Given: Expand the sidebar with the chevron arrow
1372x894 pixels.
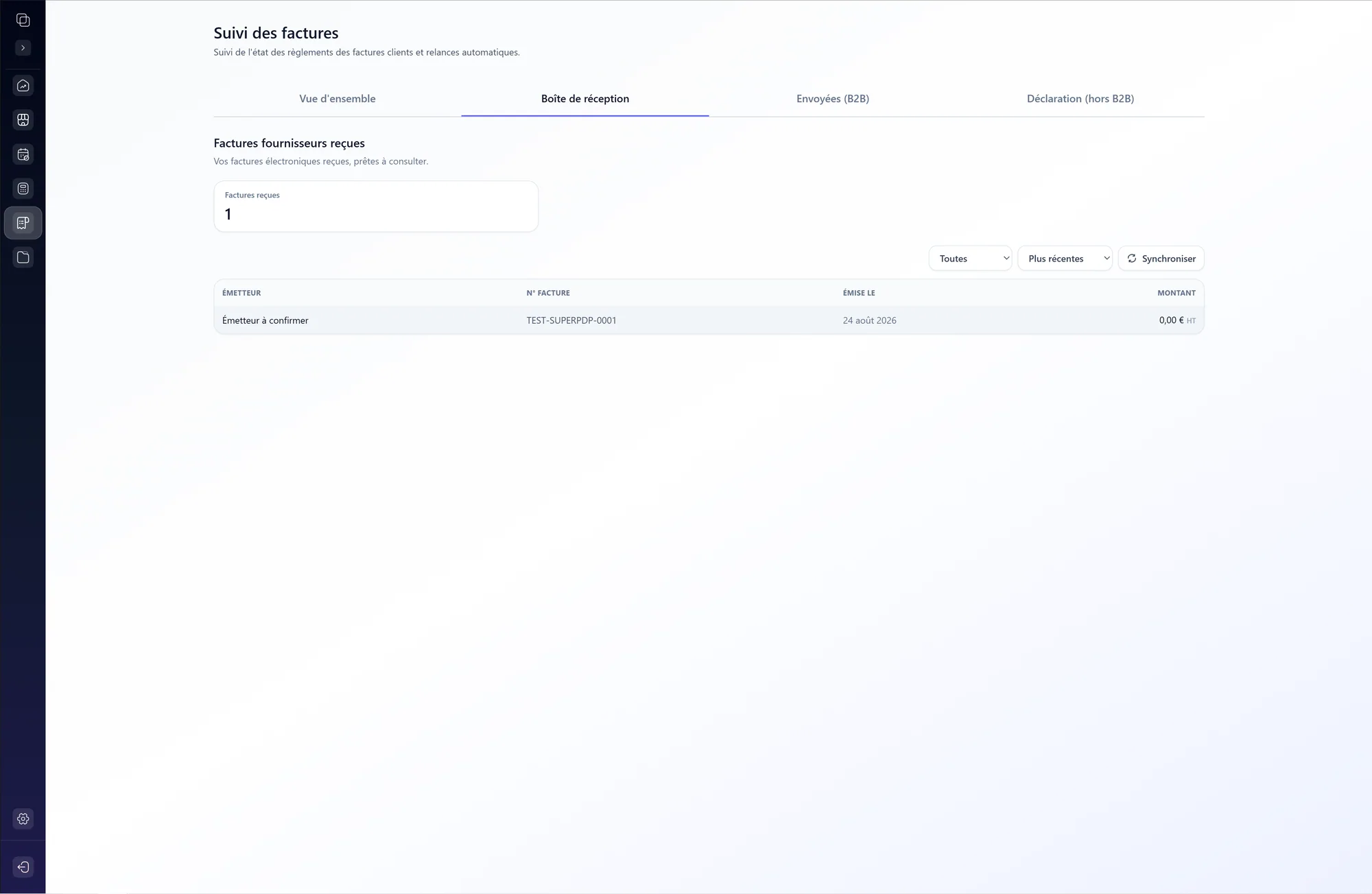Looking at the screenshot, I should 23,48.
